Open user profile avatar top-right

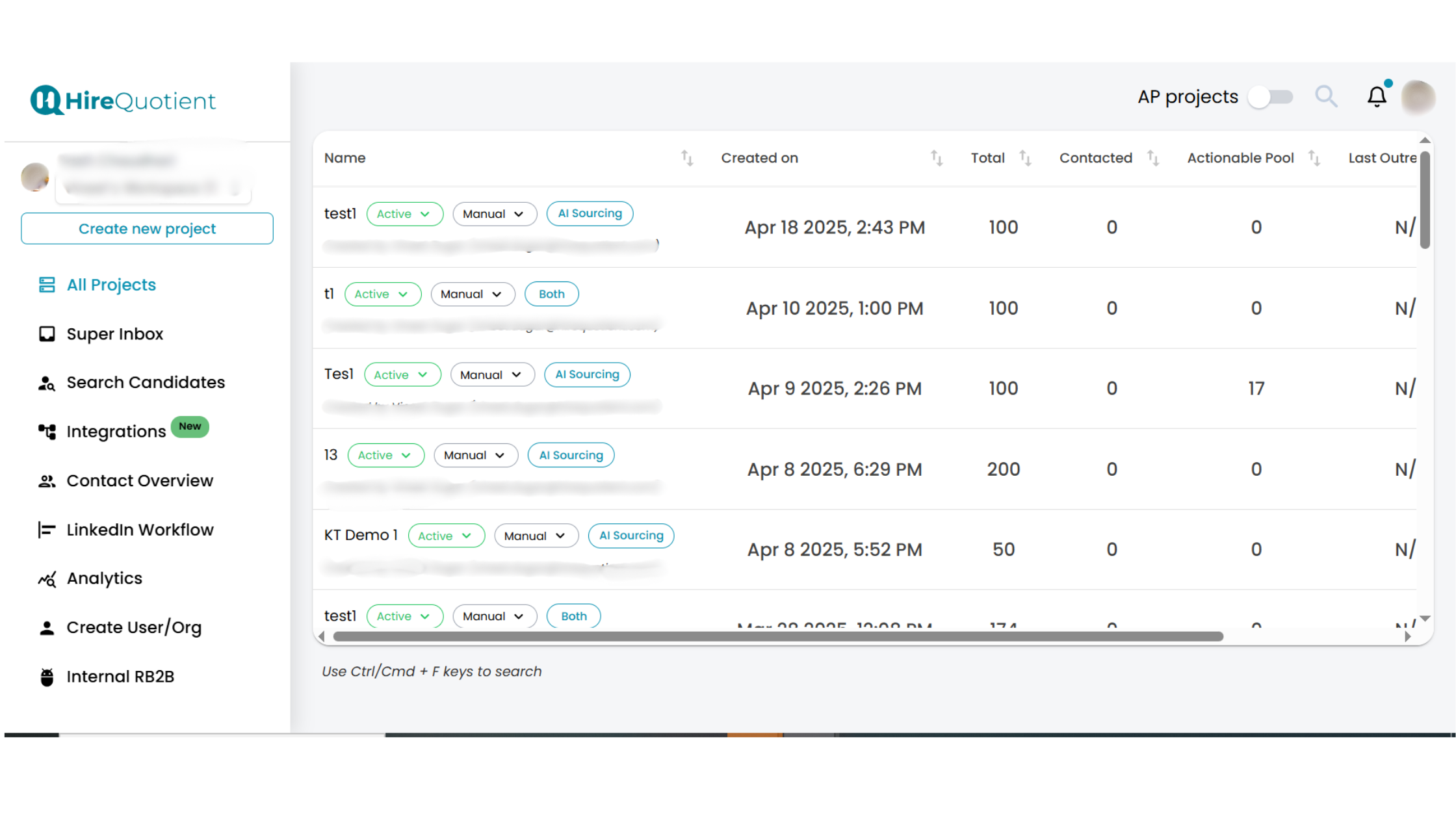coord(1418,97)
